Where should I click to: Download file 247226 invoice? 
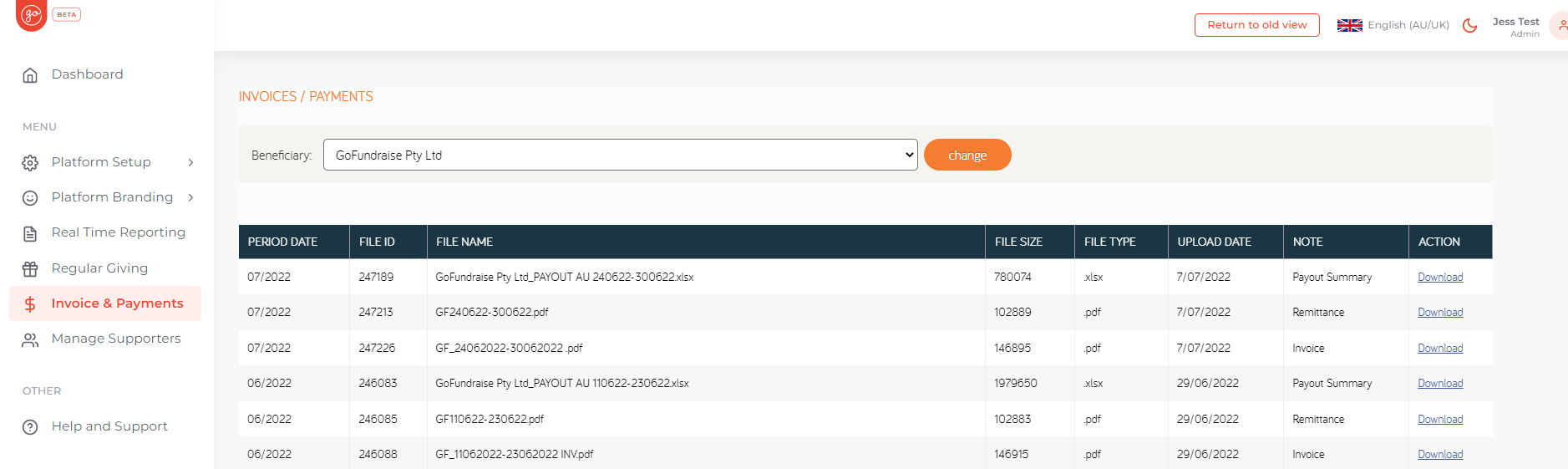1440,349
